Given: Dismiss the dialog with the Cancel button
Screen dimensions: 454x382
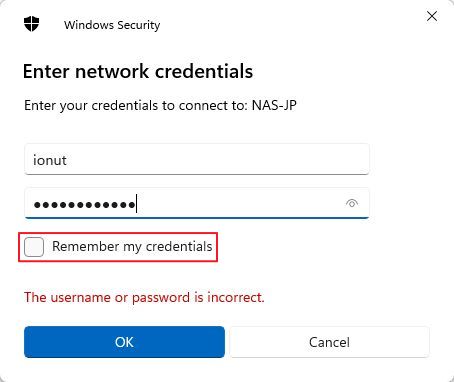Looking at the screenshot, I should pyautogui.click(x=329, y=342).
